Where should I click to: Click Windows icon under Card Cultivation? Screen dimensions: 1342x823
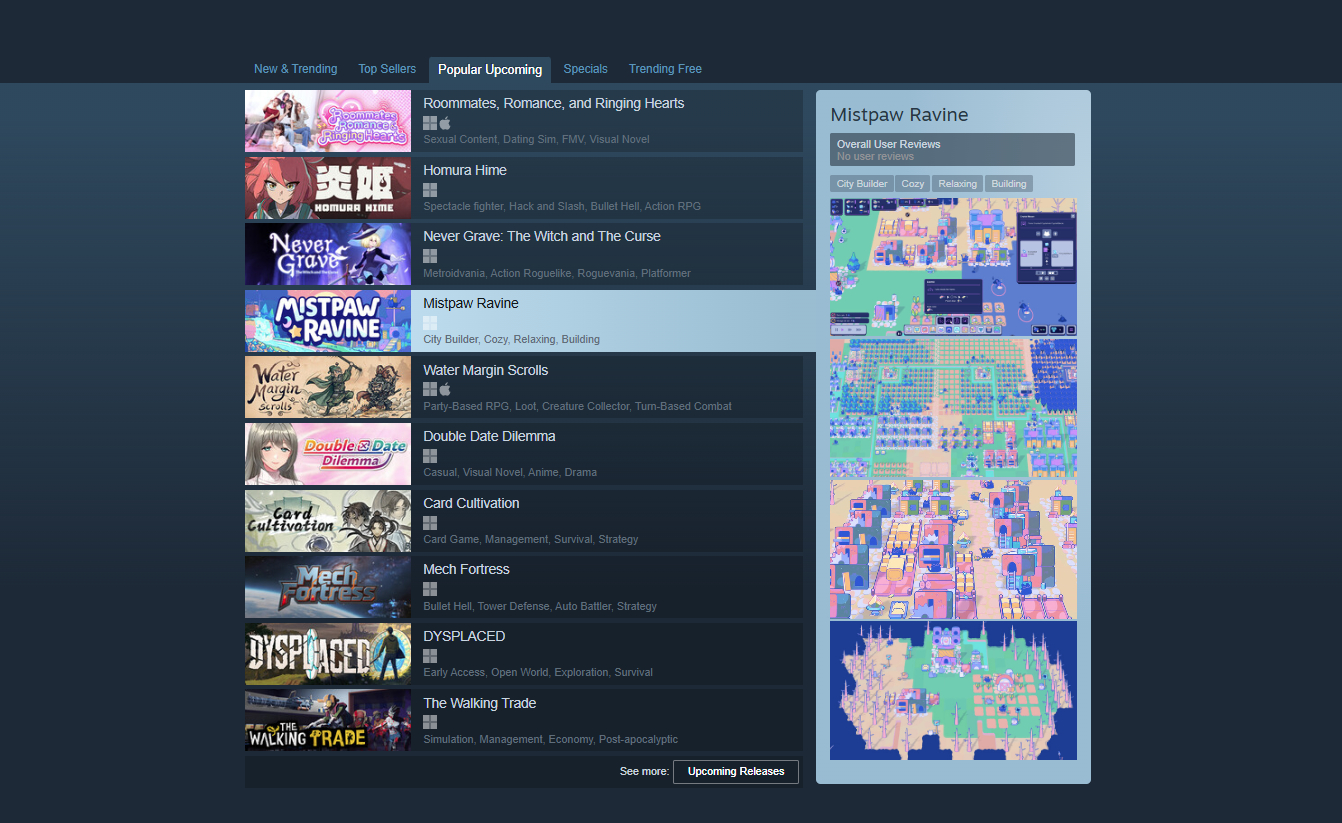[430, 523]
